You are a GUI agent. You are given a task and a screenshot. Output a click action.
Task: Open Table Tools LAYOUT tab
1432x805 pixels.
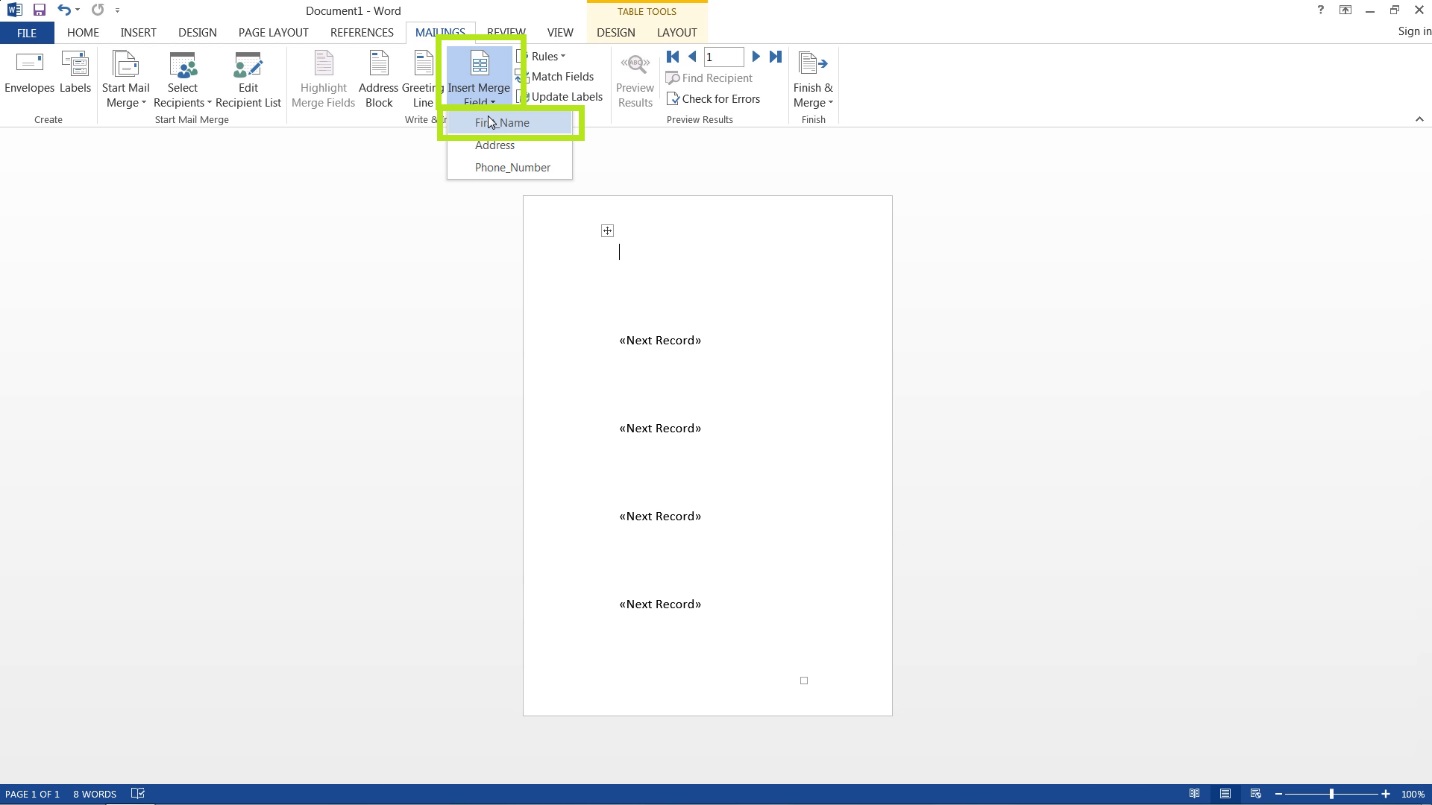coord(677,32)
